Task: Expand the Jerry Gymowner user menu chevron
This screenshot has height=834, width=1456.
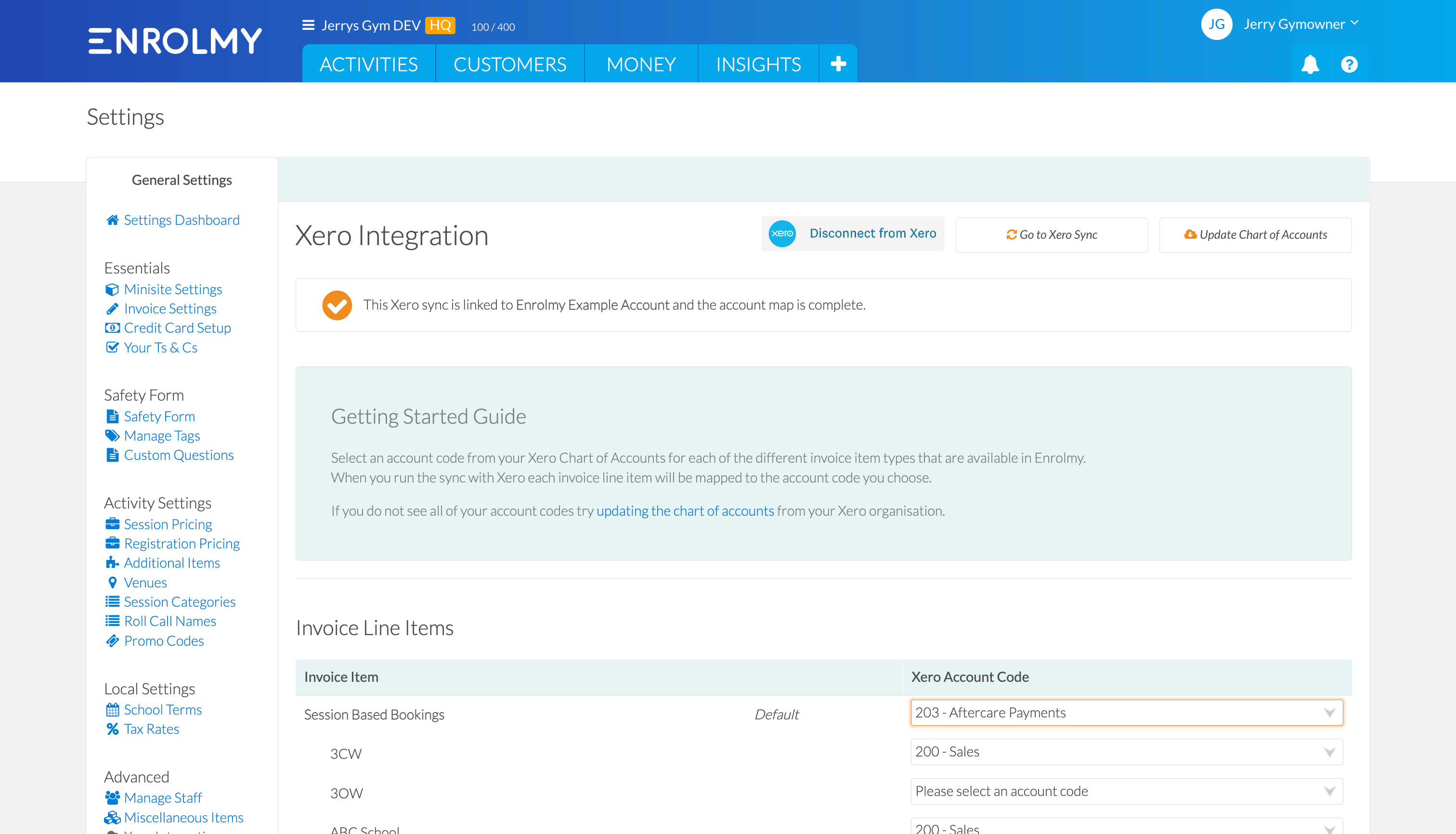Action: coord(1354,23)
